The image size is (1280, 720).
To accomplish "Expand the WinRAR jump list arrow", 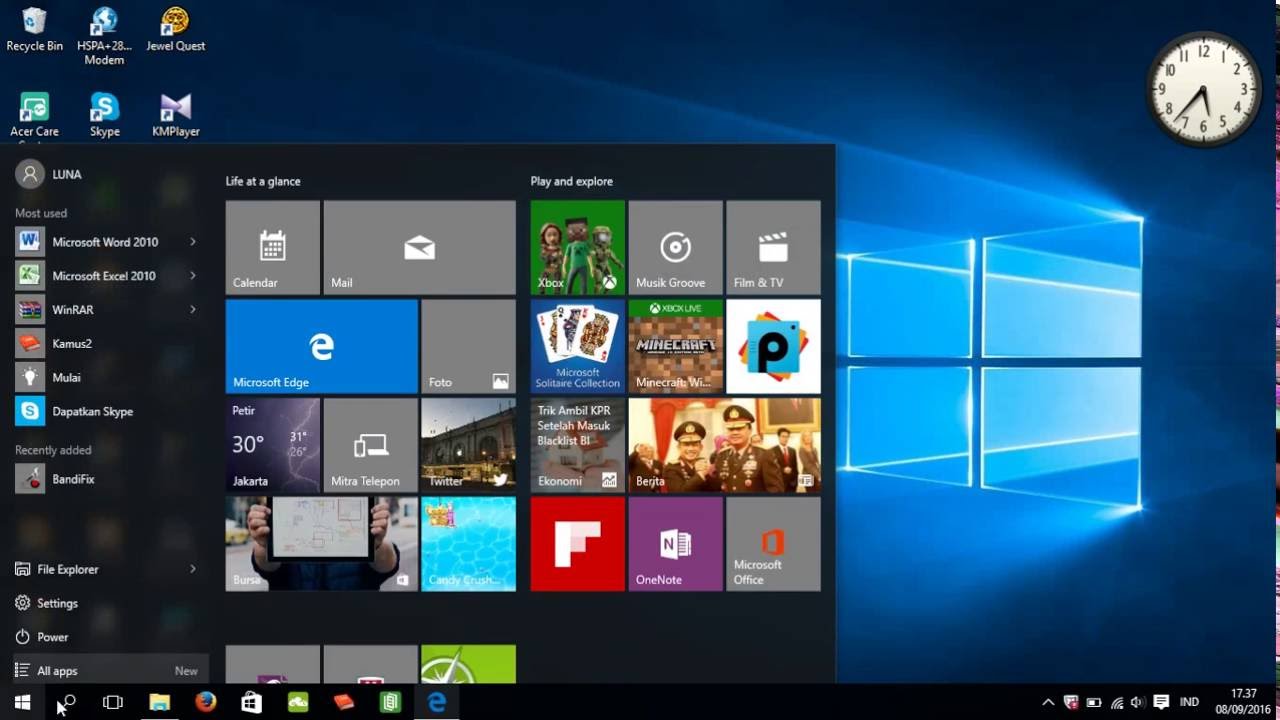I will 193,310.
